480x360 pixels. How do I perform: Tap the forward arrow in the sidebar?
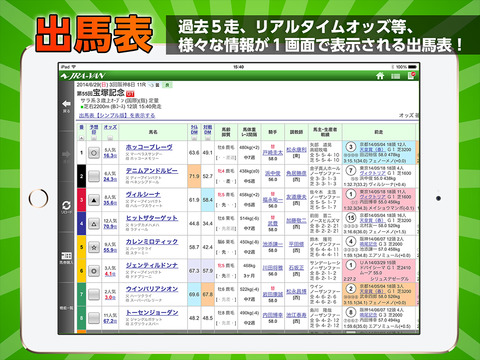66,155
